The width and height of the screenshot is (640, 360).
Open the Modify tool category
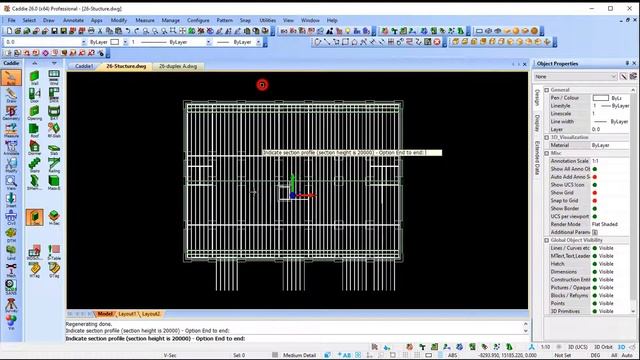tap(11, 165)
